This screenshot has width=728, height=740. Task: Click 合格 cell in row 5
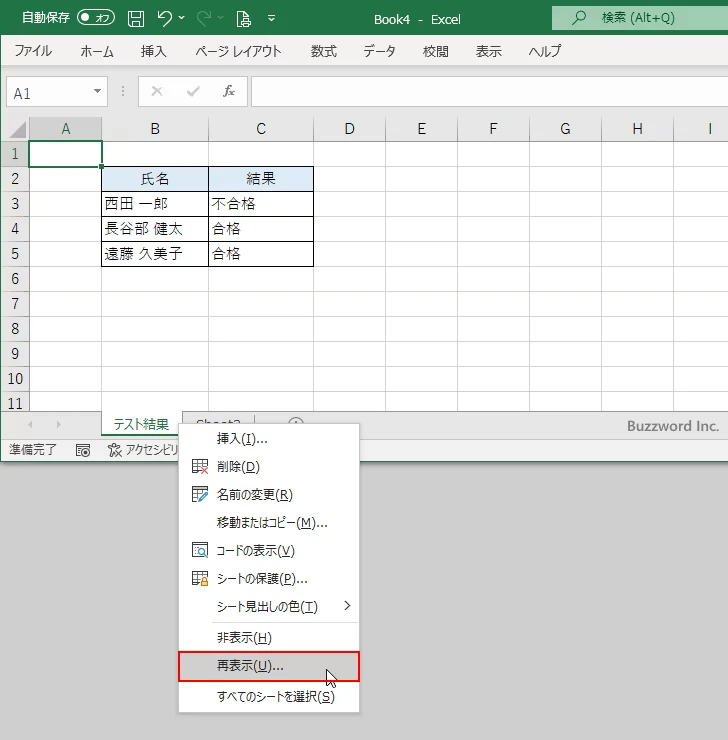coord(261,254)
